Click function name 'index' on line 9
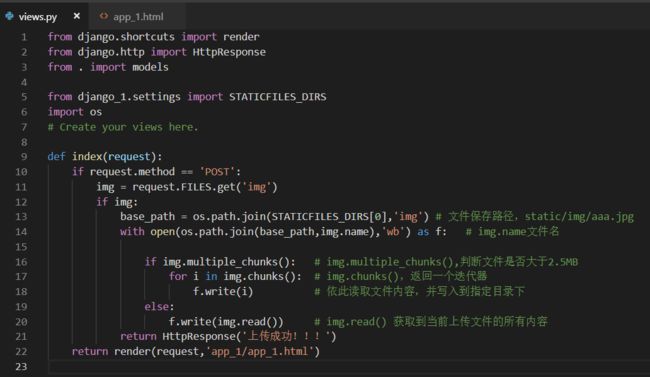 coord(87,157)
